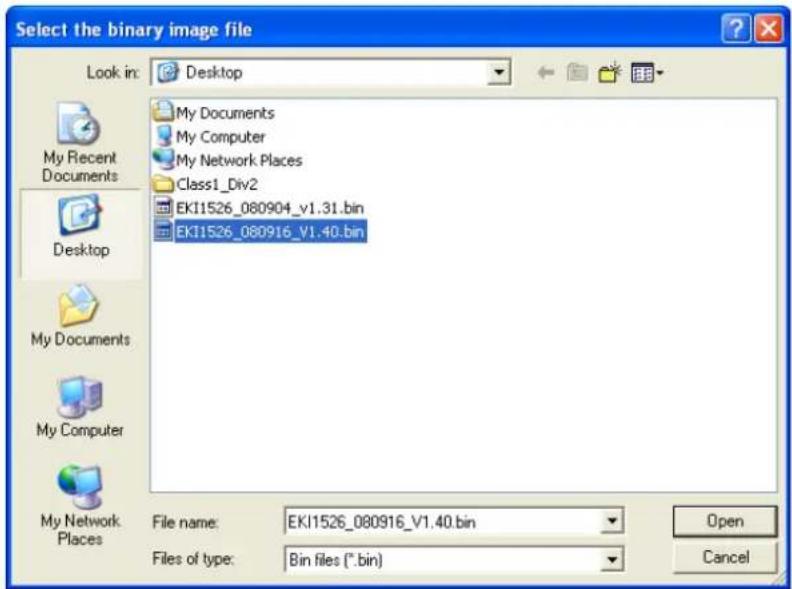792x589 pixels.
Task: Close the Select the binary image file dialog
Action: 769,29
